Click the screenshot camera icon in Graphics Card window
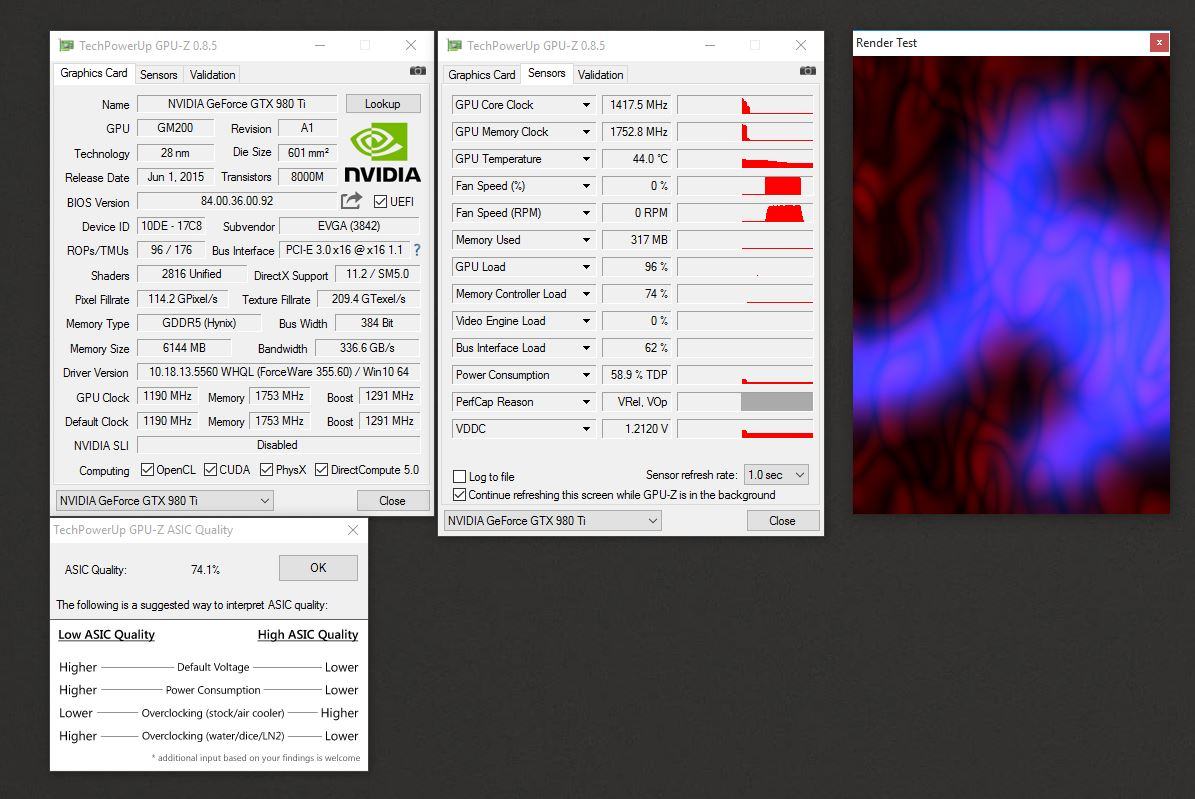The image size is (1195, 799). (x=418, y=71)
